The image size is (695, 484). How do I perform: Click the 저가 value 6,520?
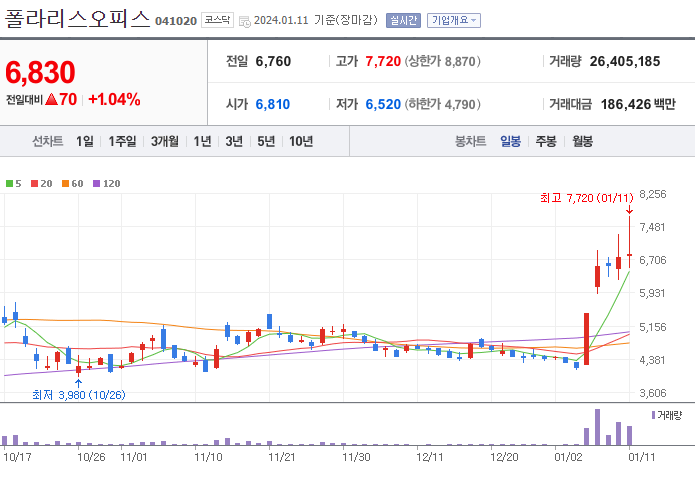pyautogui.click(x=383, y=104)
